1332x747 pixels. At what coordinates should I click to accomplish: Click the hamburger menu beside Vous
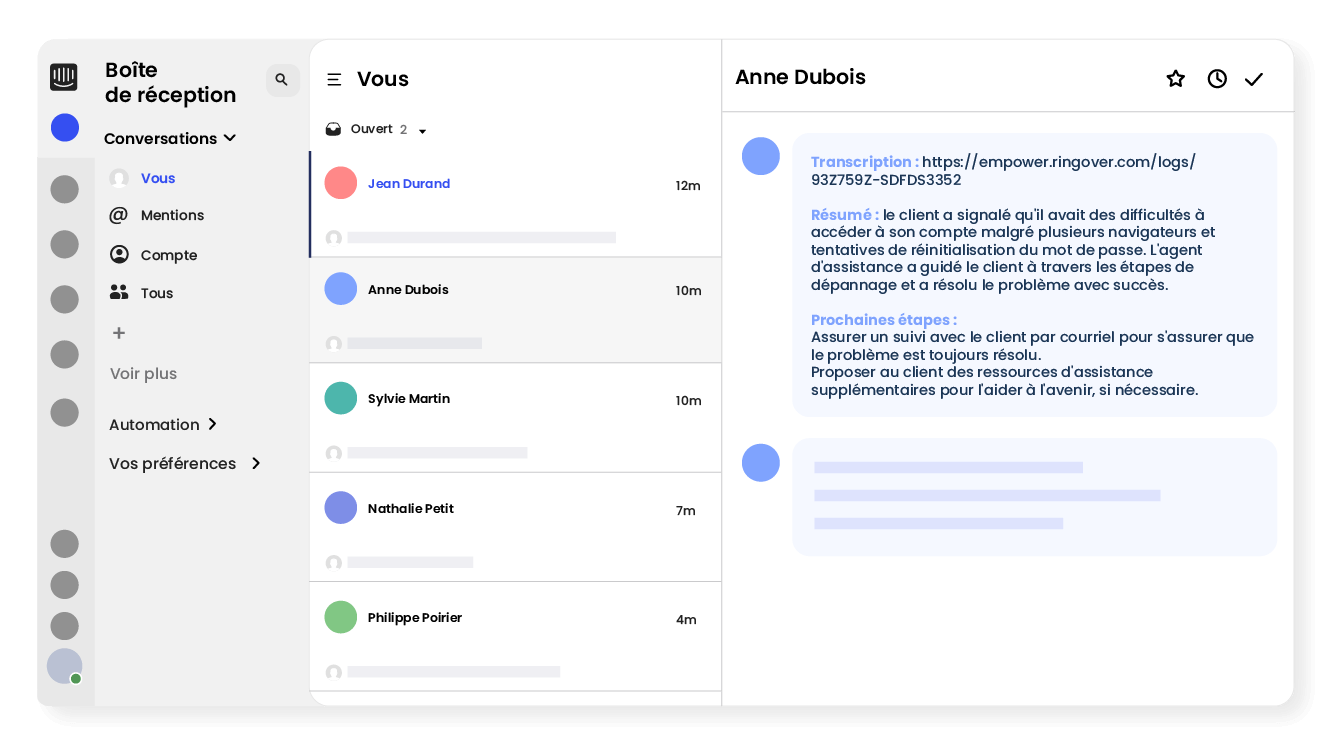pyautogui.click(x=334, y=80)
